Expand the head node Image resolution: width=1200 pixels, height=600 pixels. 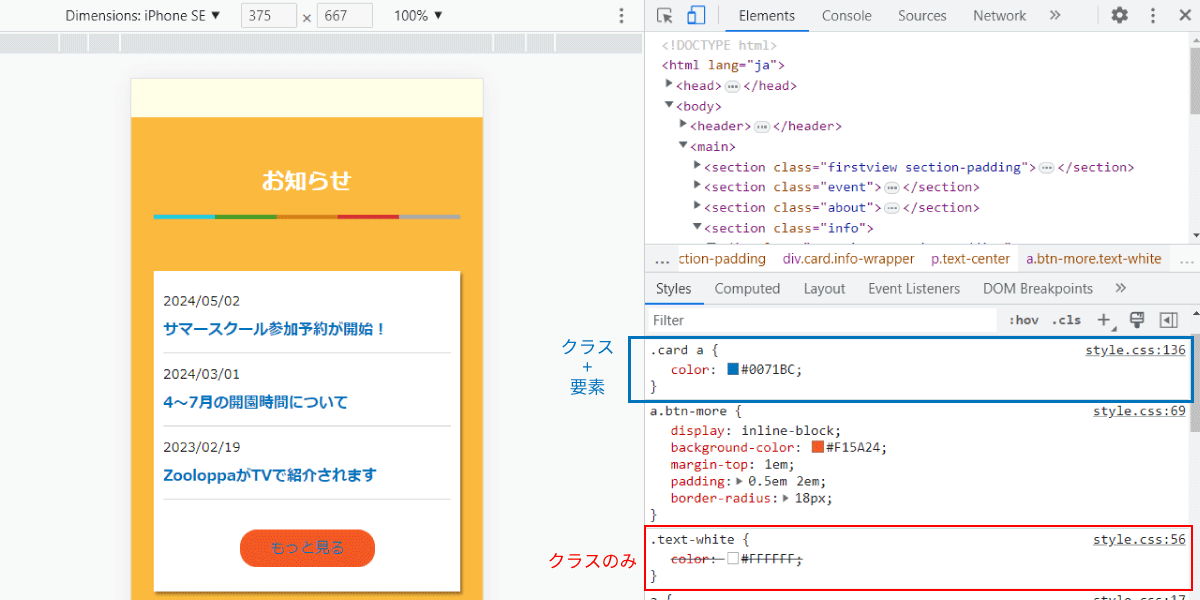coord(669,85)
